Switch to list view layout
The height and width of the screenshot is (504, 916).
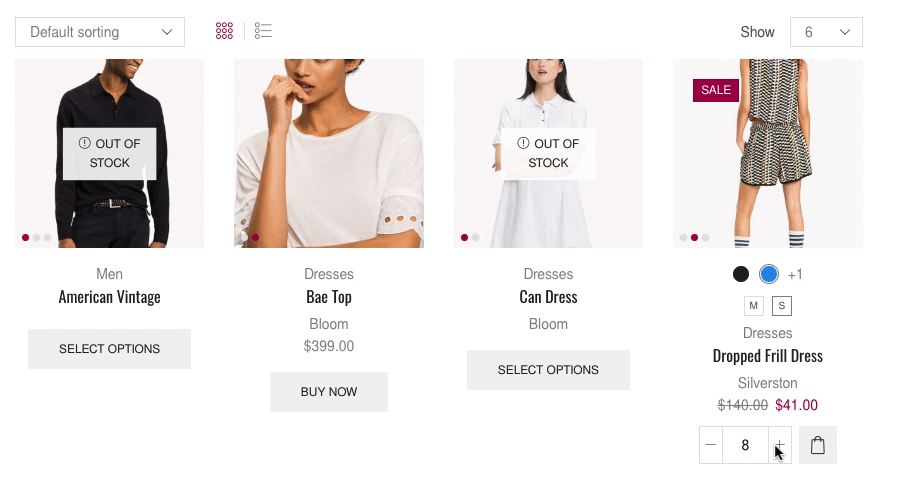(x=263, y=32)
